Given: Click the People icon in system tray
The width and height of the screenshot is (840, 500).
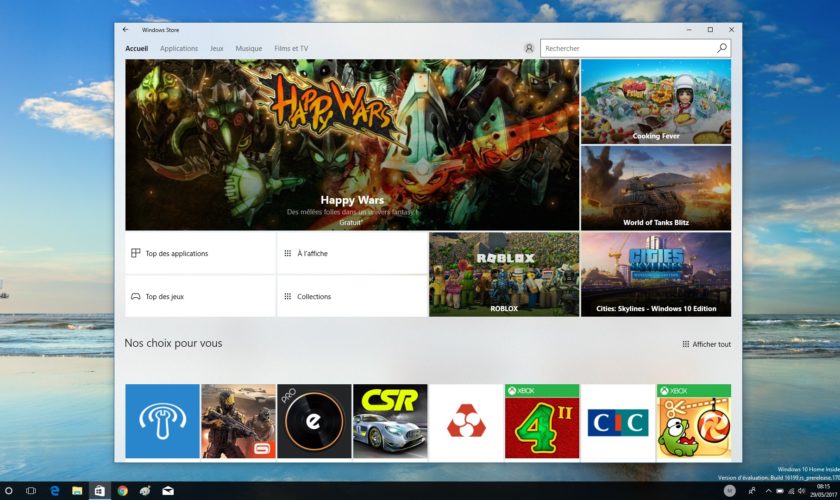Looking at the screenshot, I should point(752,490).
